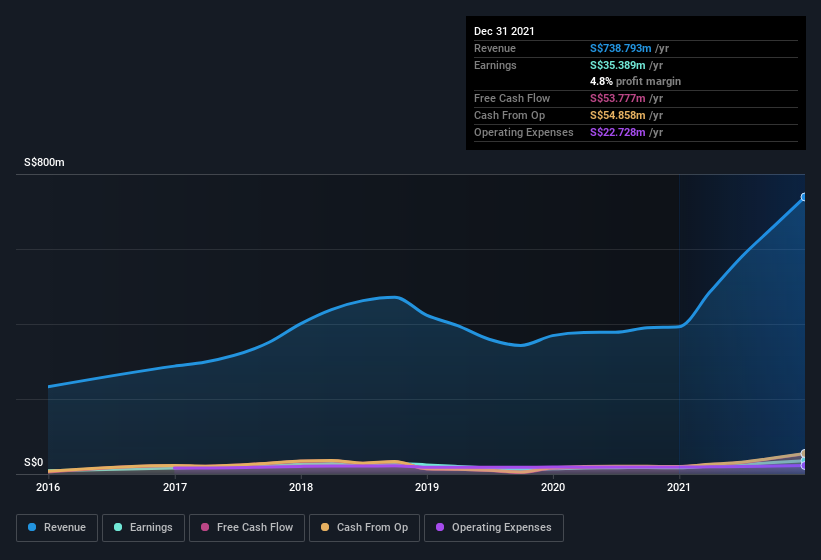
Task: Click the Revenue end data point marker
Action: coord(804,197)
